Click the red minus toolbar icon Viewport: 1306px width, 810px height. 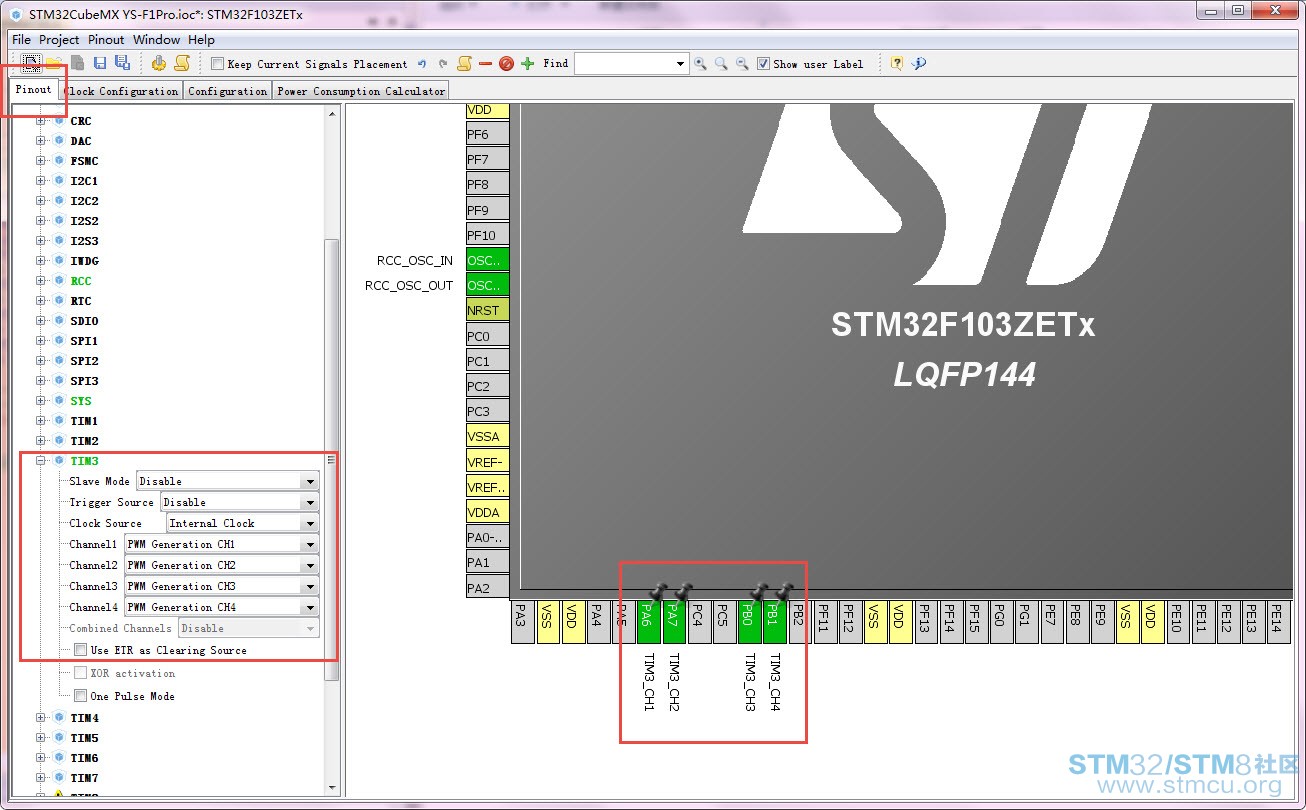point(485,64)
